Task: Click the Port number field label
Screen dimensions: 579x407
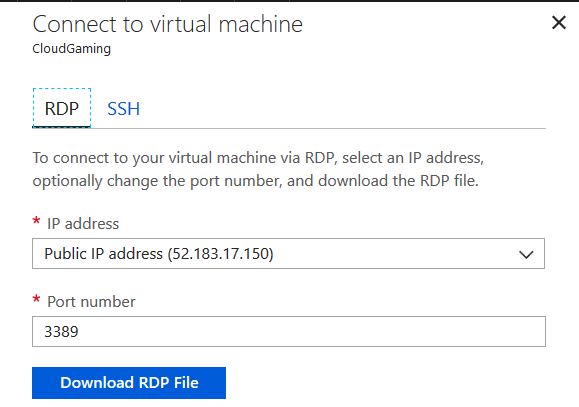Action: click(x=91, y=302)
